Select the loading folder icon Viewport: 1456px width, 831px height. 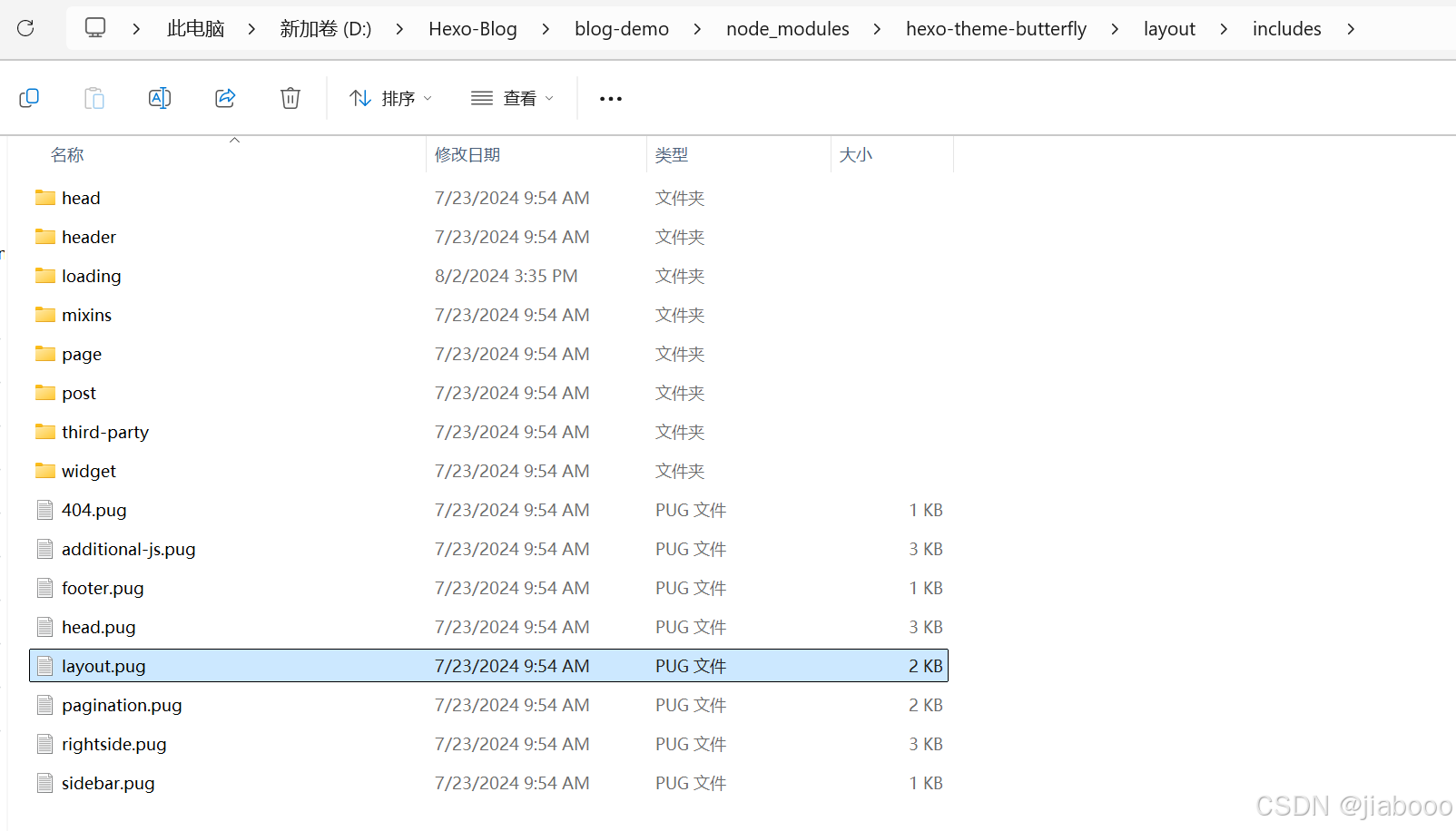point(45,276)
